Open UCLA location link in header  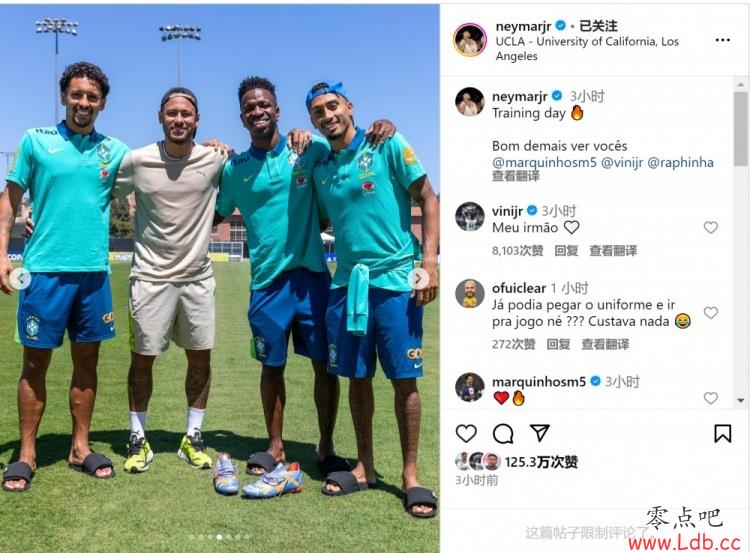587,48
